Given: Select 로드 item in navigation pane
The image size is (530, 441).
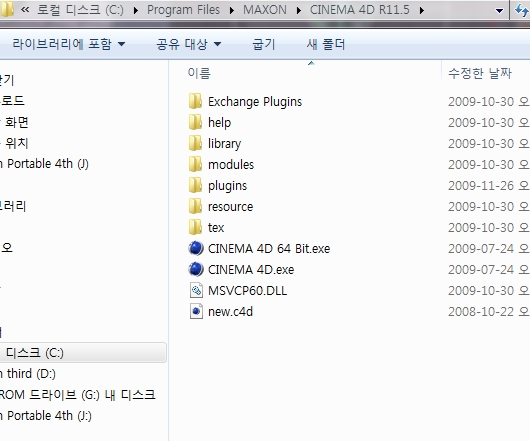Looking at the screenshot, I should coord(12,100).
